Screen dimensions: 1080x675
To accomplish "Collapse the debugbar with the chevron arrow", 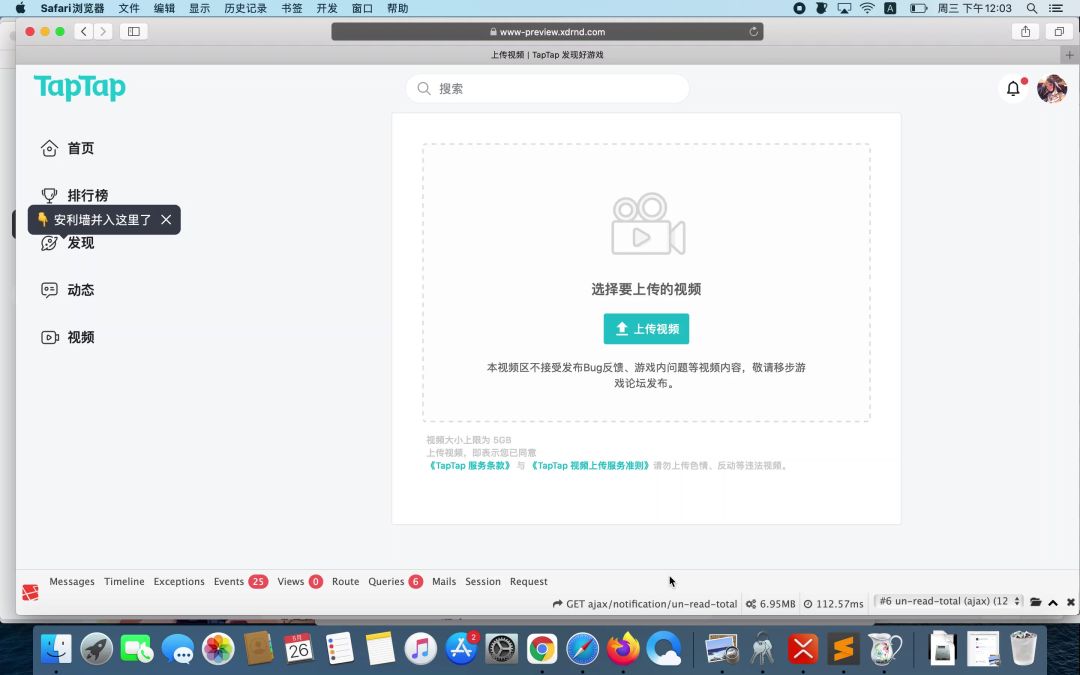I will click(1053, 602).
